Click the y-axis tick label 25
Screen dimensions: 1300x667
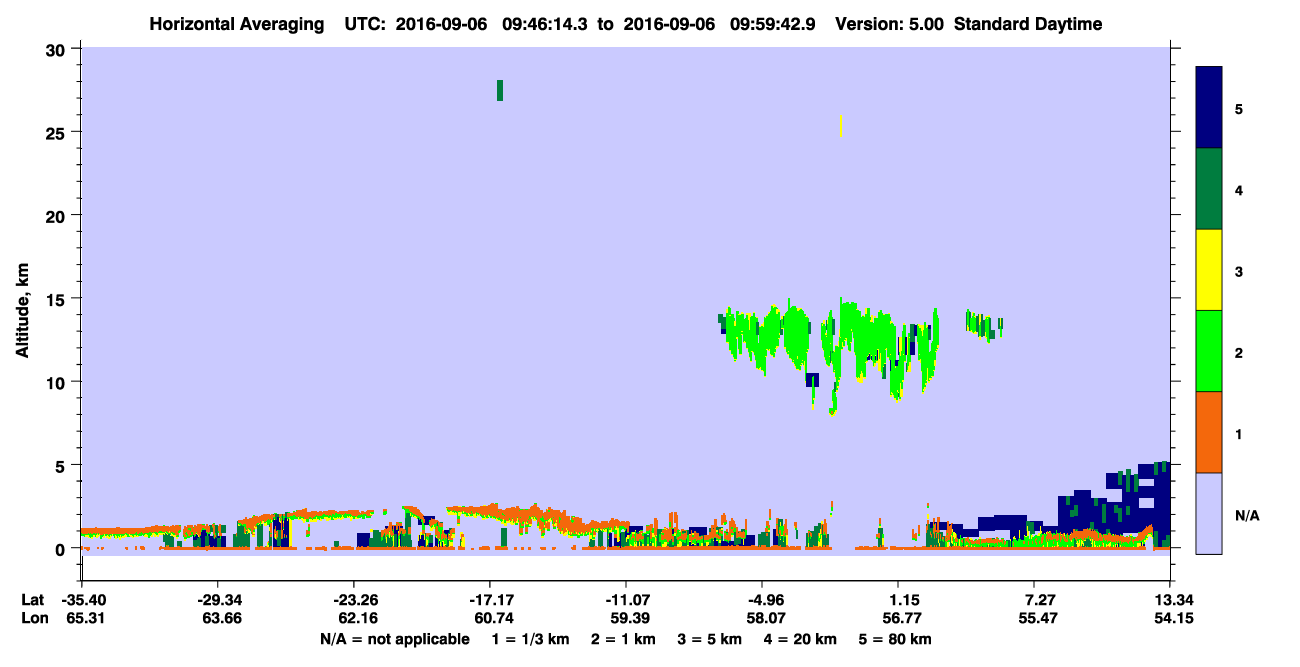[58, 132]
